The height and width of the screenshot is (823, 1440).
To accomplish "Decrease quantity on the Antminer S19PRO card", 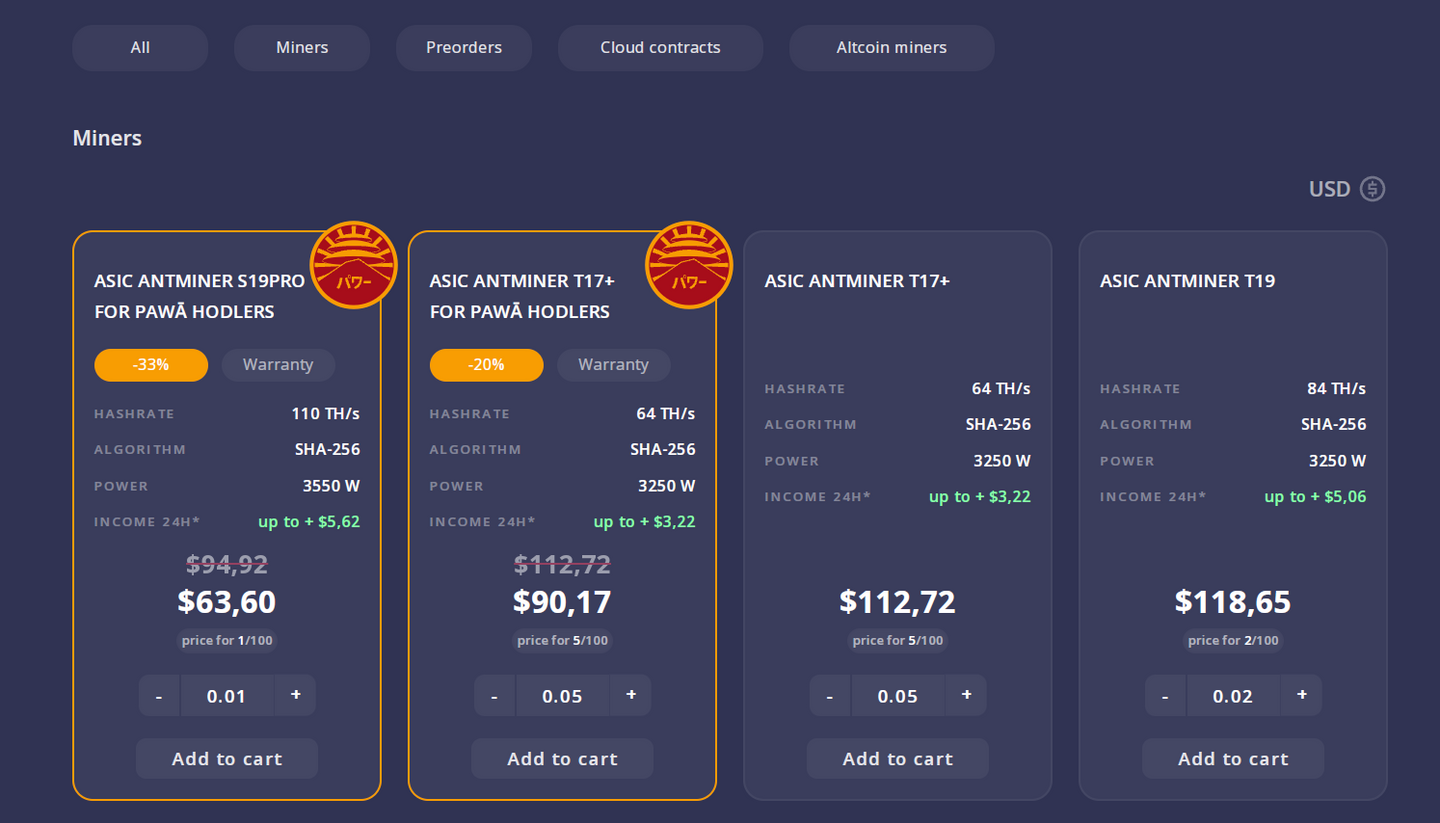I will 159,695.
